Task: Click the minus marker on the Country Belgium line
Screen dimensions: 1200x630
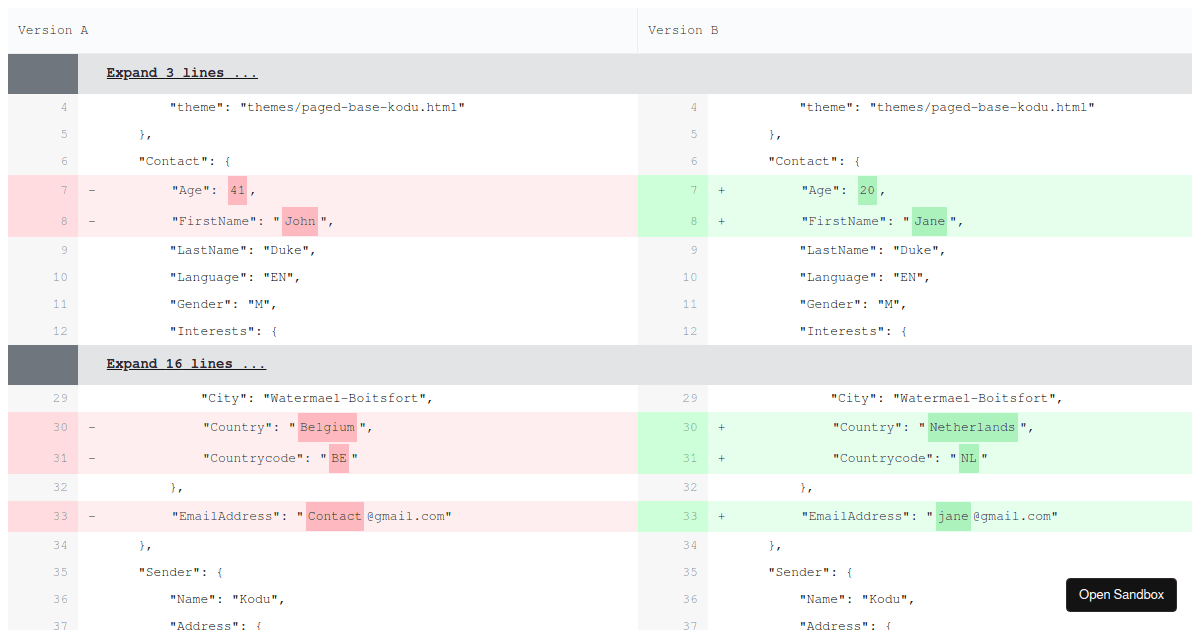Action: tap(91, 427)
